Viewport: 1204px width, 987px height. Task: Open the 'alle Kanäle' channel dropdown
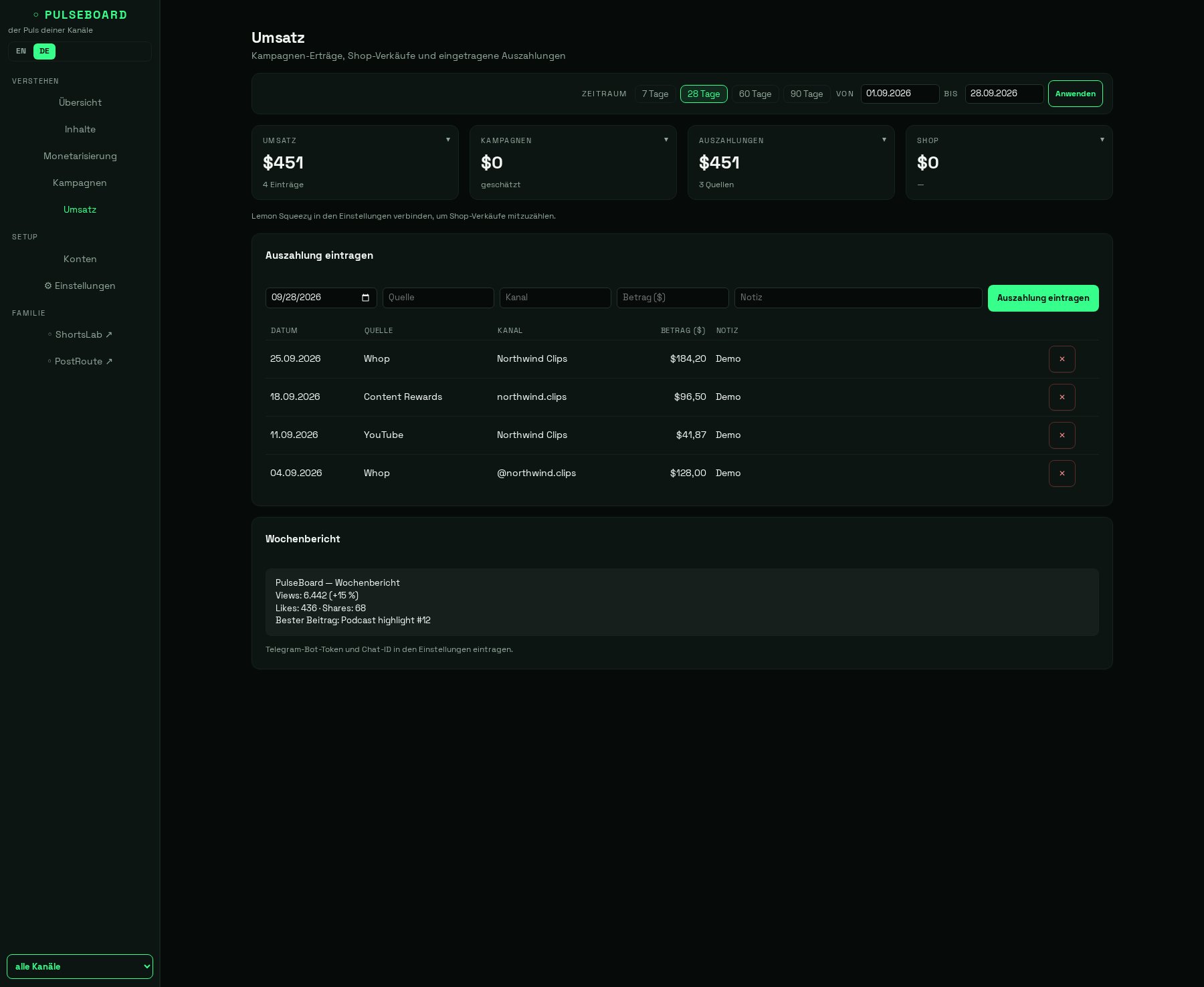[80, 966]
